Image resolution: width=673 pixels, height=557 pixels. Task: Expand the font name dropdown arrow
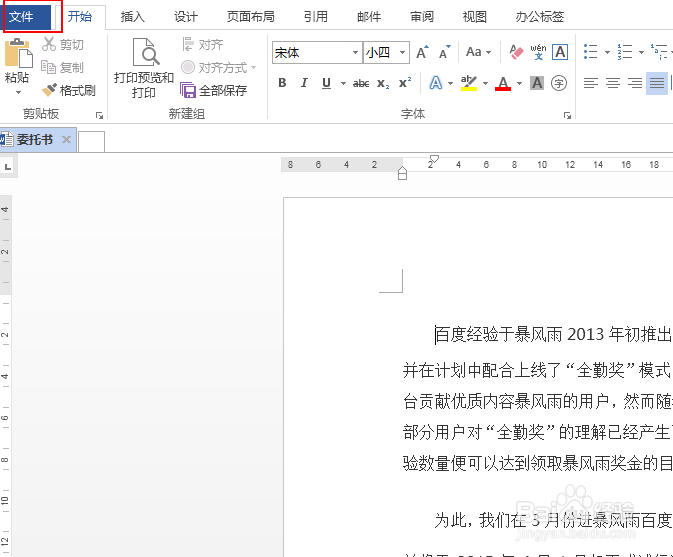point(355,53)
